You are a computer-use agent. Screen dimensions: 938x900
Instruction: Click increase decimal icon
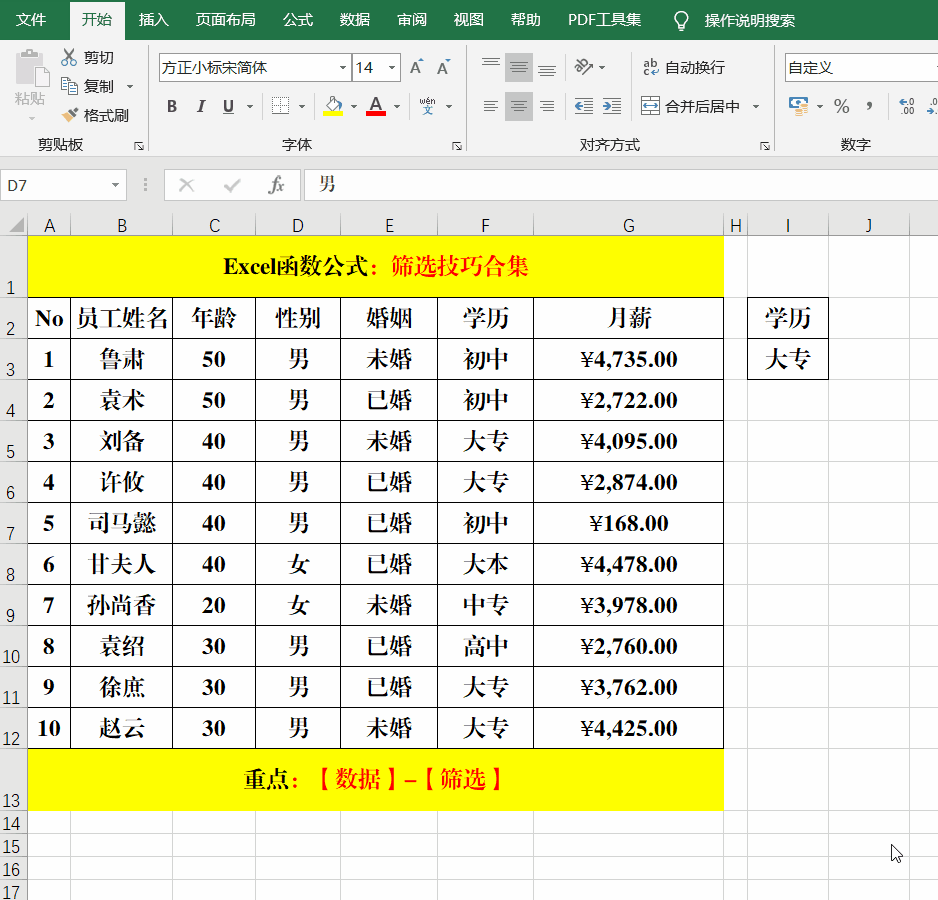point(907,107)
